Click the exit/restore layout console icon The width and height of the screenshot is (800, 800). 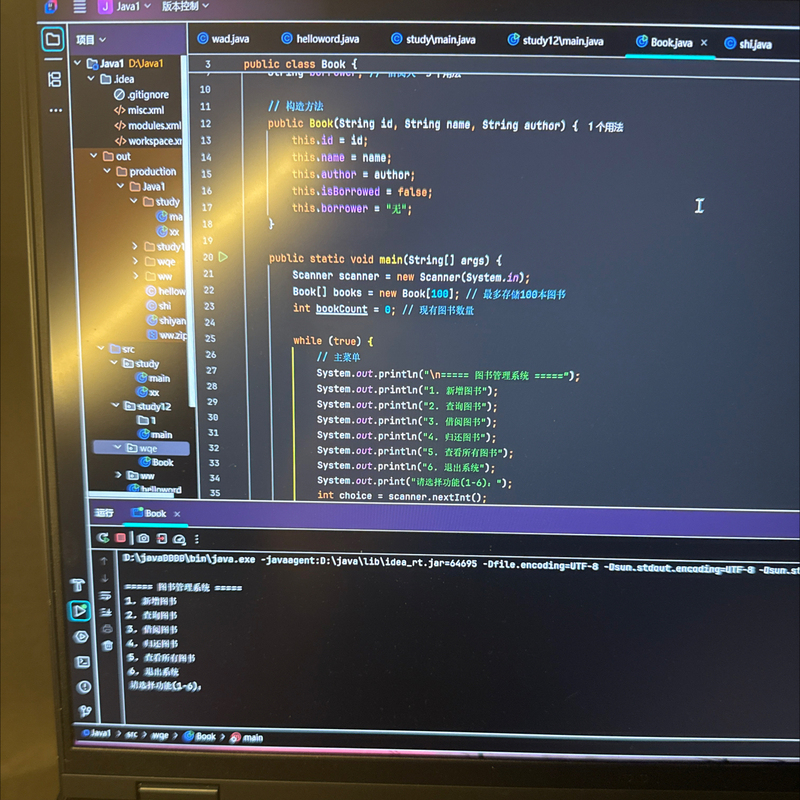pyautogui.click(x=162, y=538)
